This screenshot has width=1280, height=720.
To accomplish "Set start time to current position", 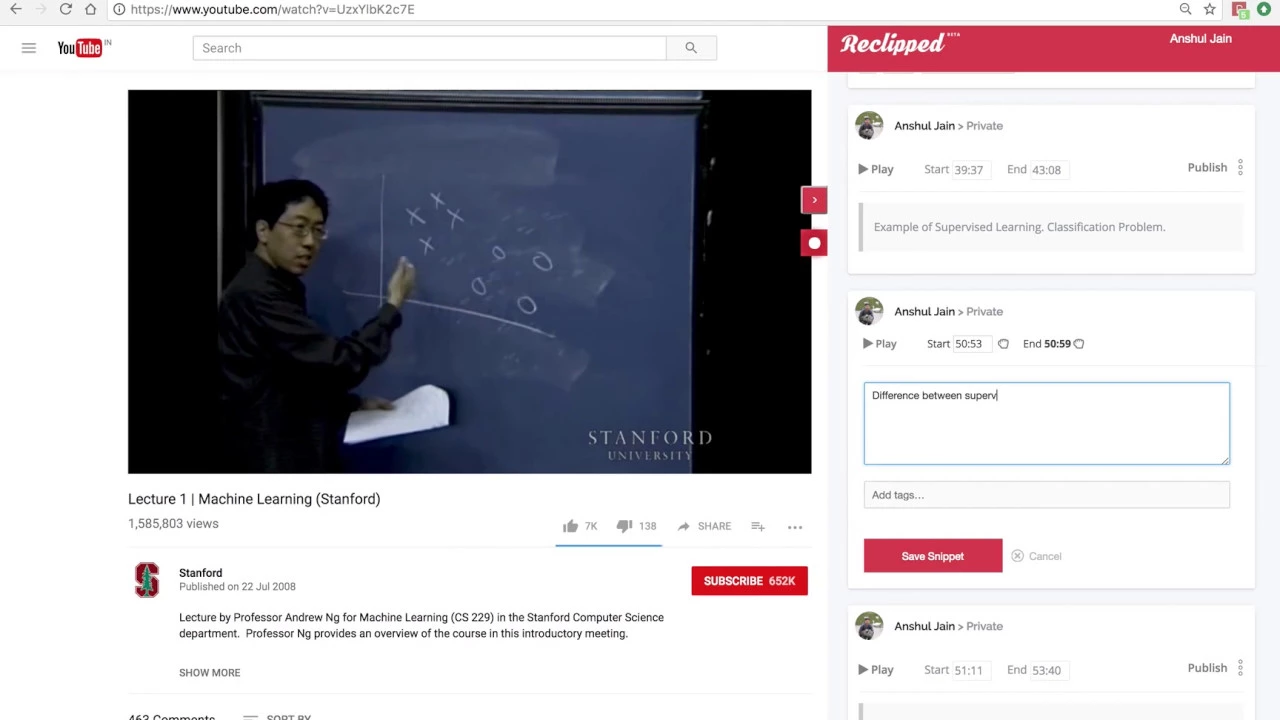I will click(x=1003, y=344).
